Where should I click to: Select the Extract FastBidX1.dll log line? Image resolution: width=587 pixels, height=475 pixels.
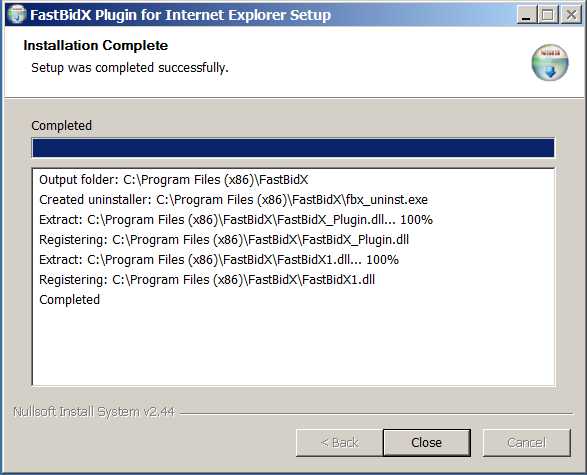(219, 259)
